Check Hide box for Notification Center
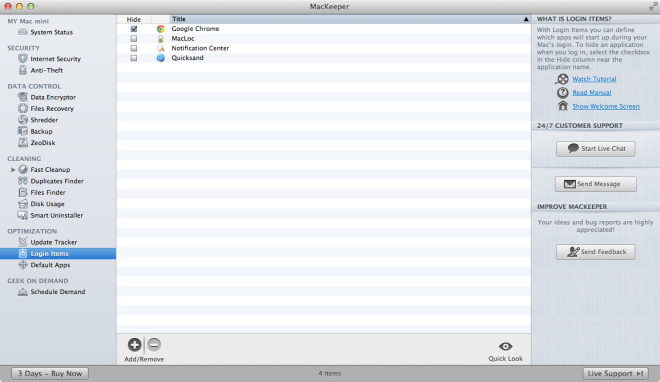Screen dimensions: 660x382 click(x=134, y=48)
